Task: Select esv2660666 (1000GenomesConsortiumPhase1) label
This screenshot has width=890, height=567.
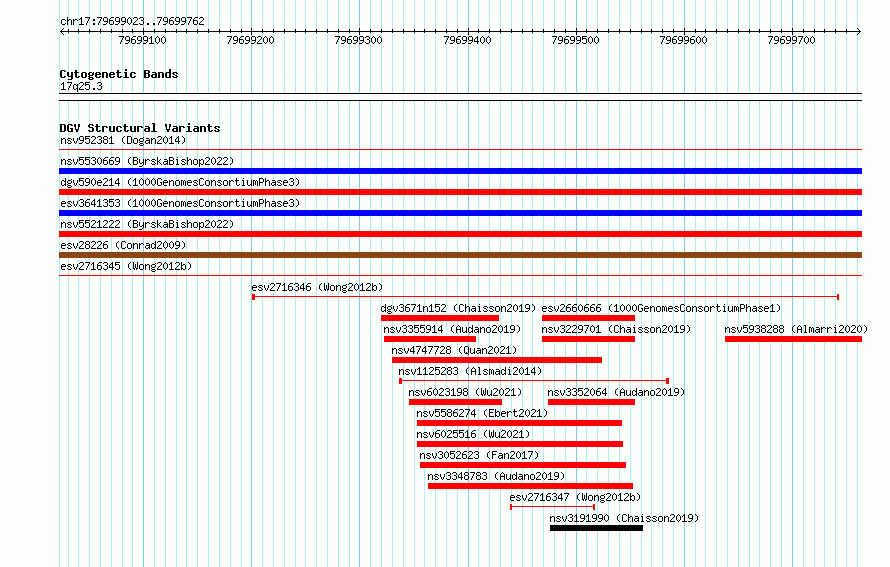Action: click(661, 308)
